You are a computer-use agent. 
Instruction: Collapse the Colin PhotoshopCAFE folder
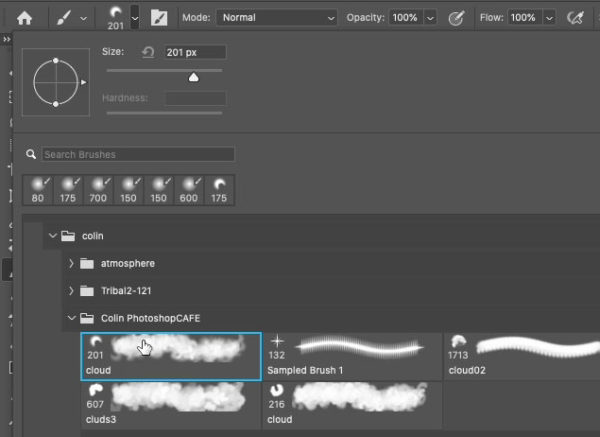coord(71,318)
